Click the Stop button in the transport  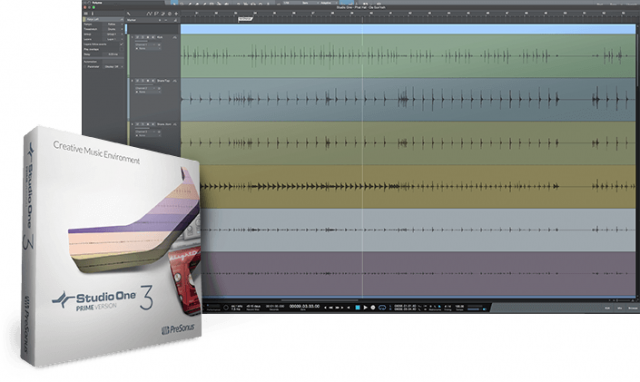point(358,307)
